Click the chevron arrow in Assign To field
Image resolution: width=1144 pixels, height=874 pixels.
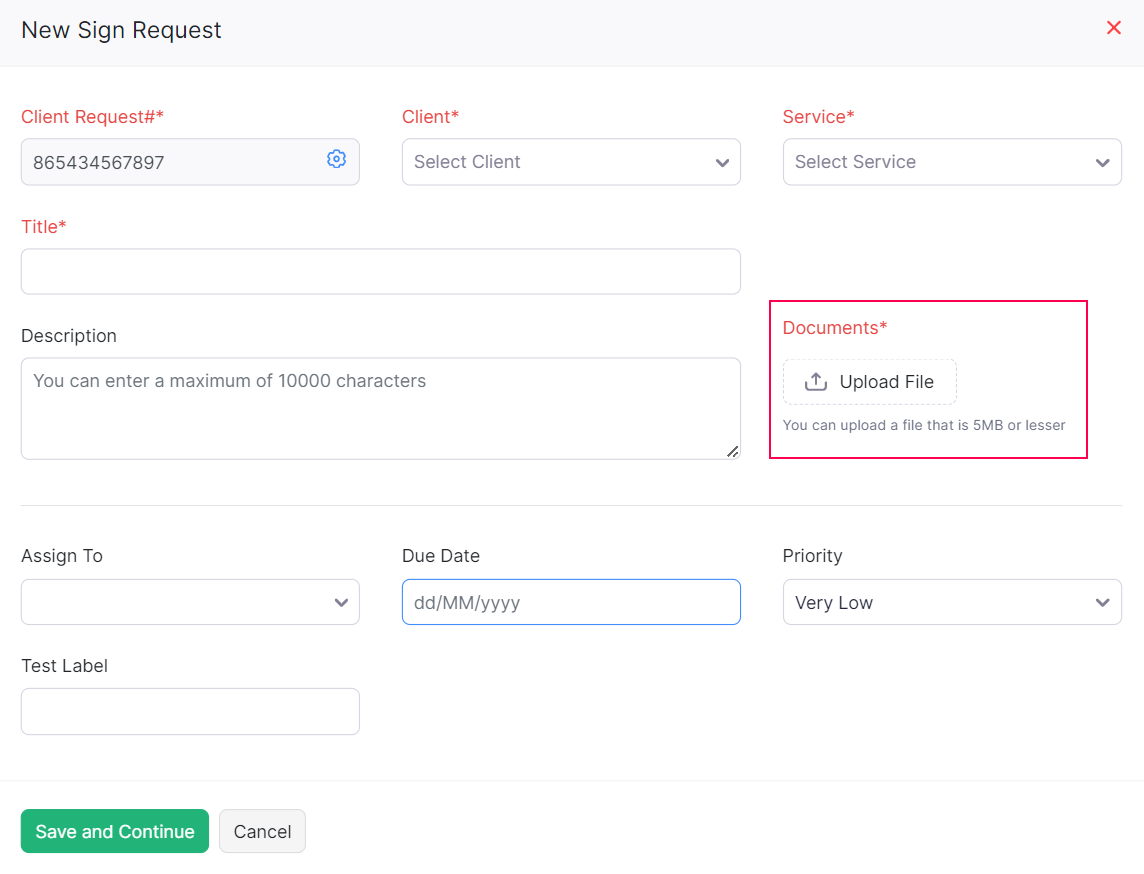(341, 603)
